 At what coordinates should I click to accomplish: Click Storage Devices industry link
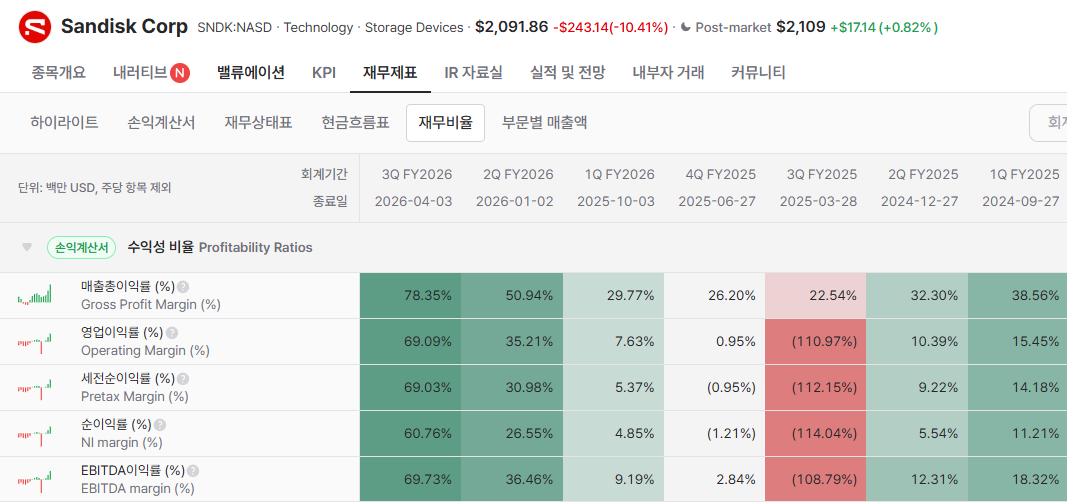tap(414, 28)
